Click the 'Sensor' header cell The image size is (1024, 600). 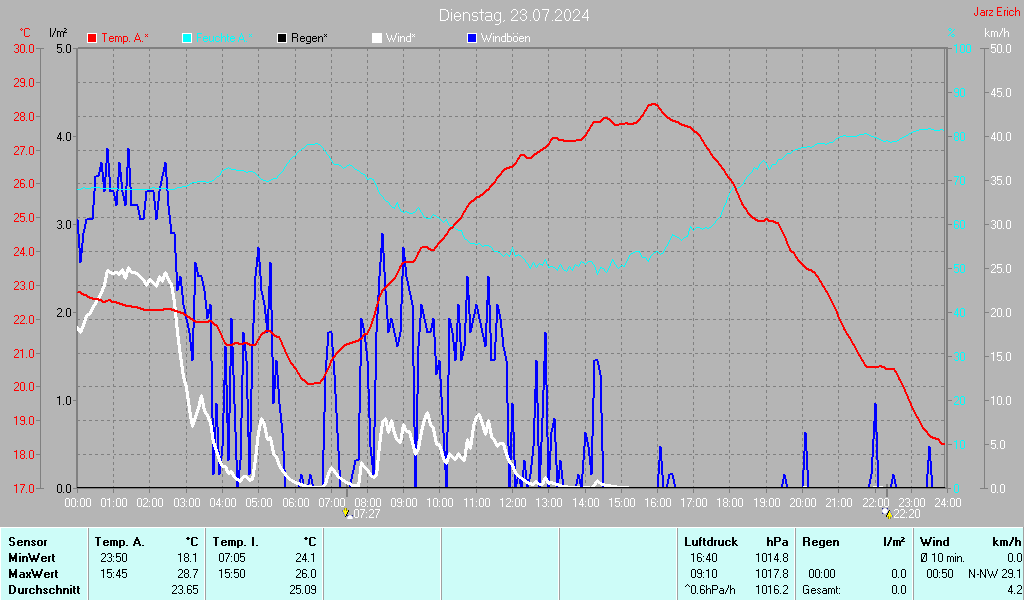pyautogui.click(x=28, y=542)
